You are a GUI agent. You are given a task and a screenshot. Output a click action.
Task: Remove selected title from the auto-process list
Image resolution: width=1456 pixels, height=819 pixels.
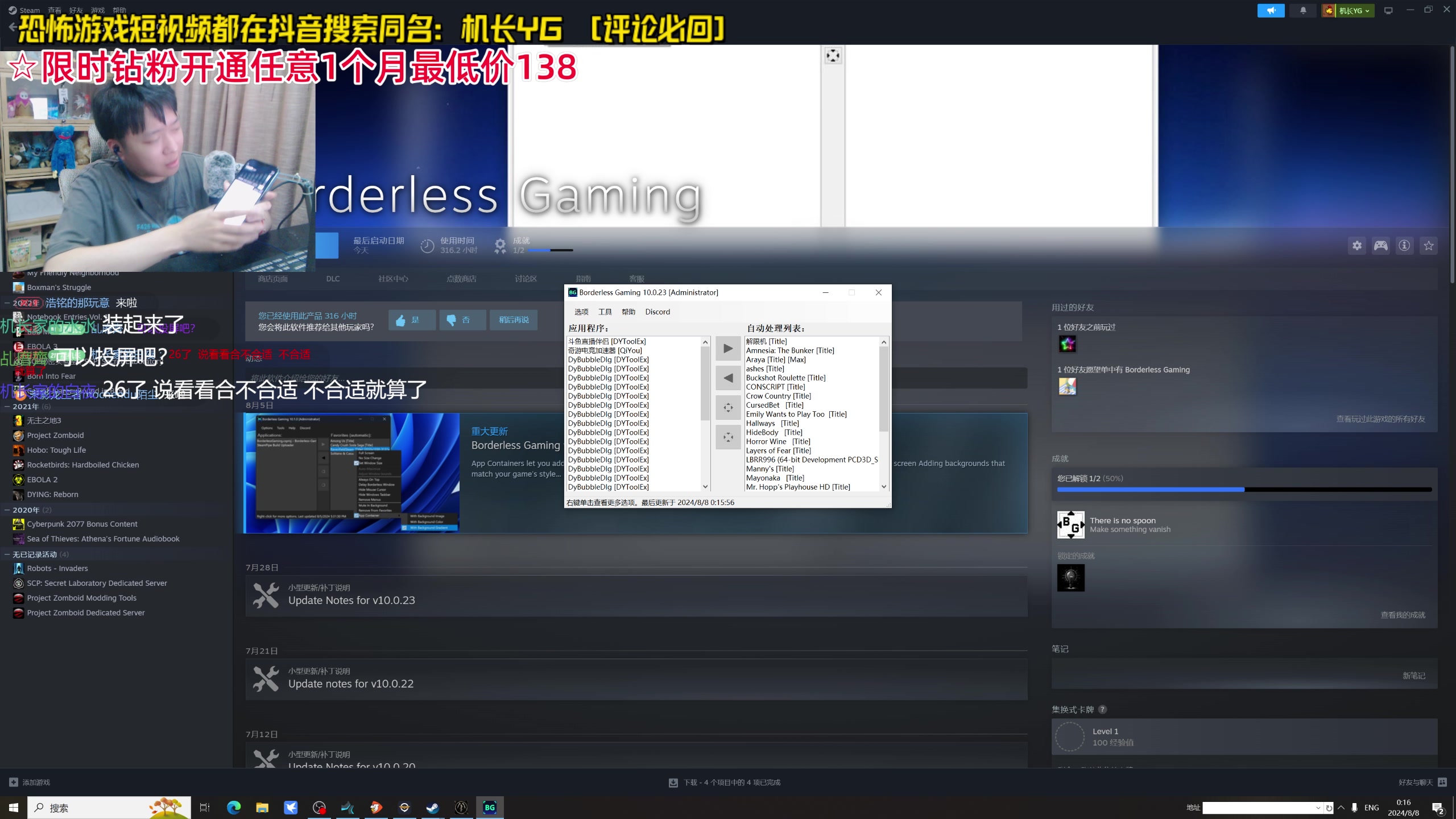coord(728,378)
